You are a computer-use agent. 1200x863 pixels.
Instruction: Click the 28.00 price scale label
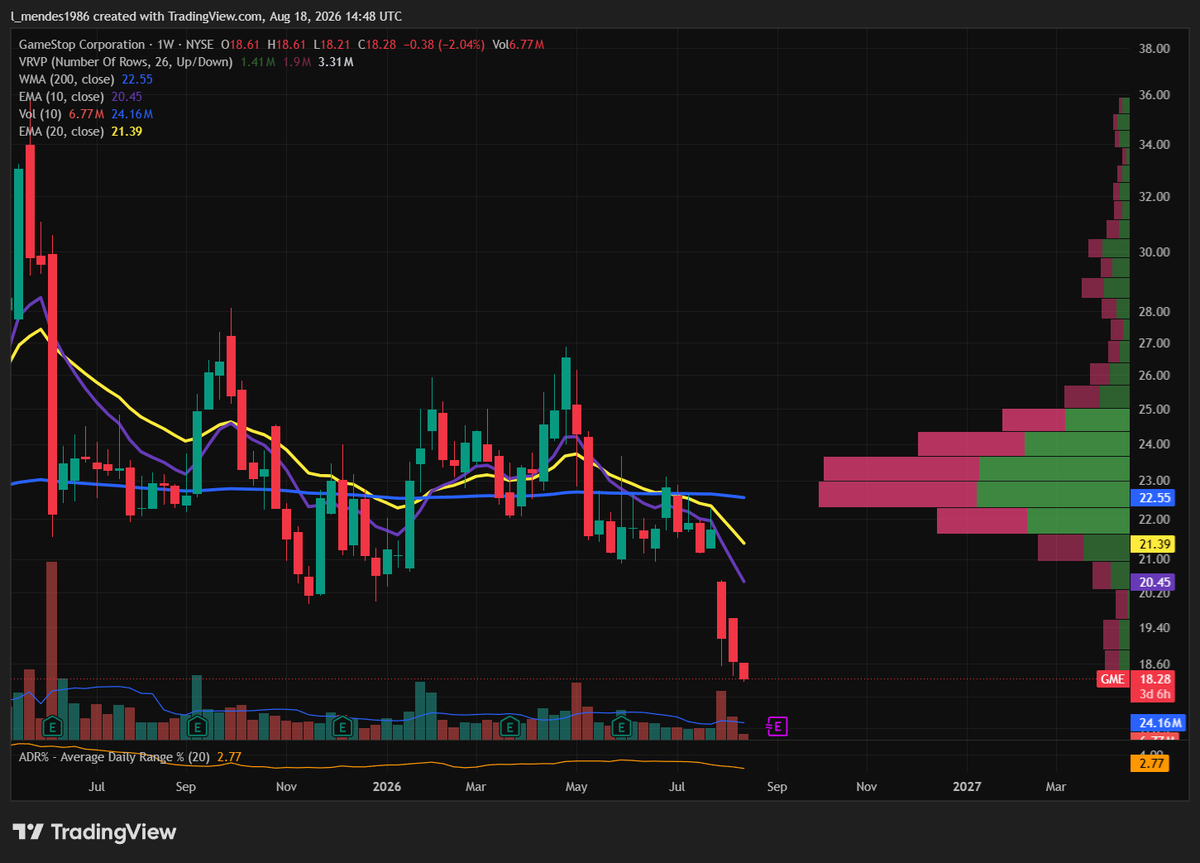[1155, 312]
